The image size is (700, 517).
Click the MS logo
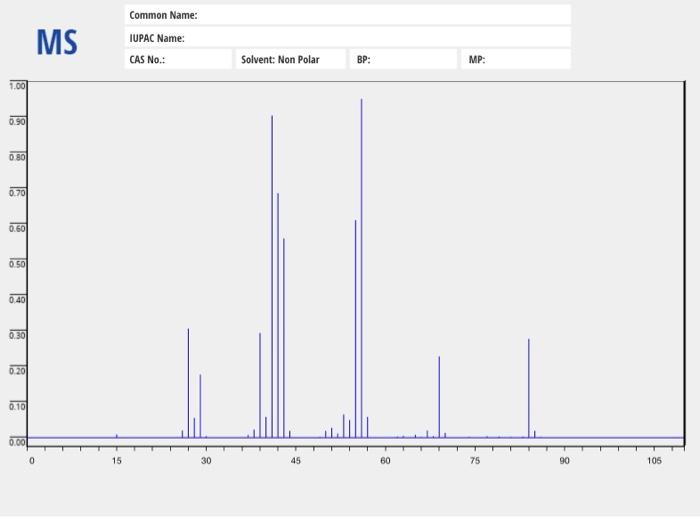57,42
